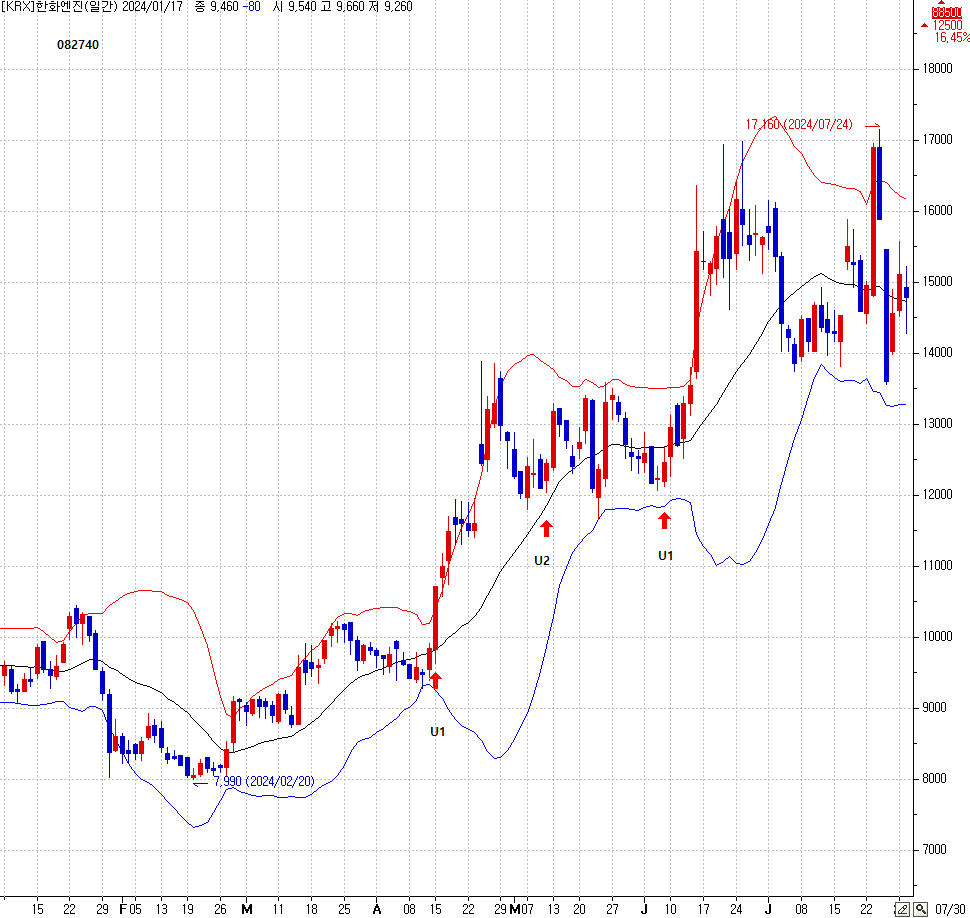Click the blue change value -80
This screenshot has width=970, height=918.
(252, 7)
